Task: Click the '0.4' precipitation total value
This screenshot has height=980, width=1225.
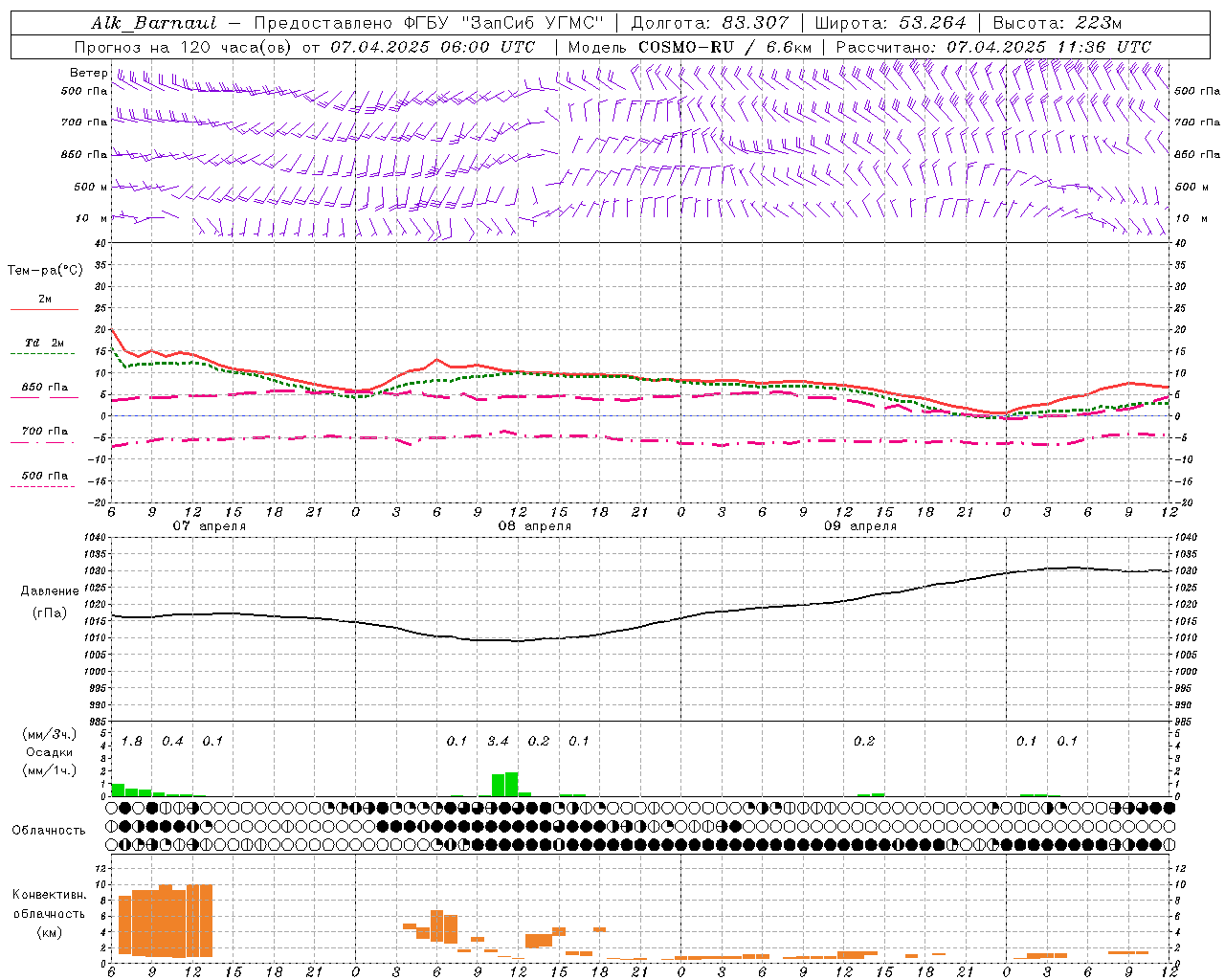Action: [172, 741]
